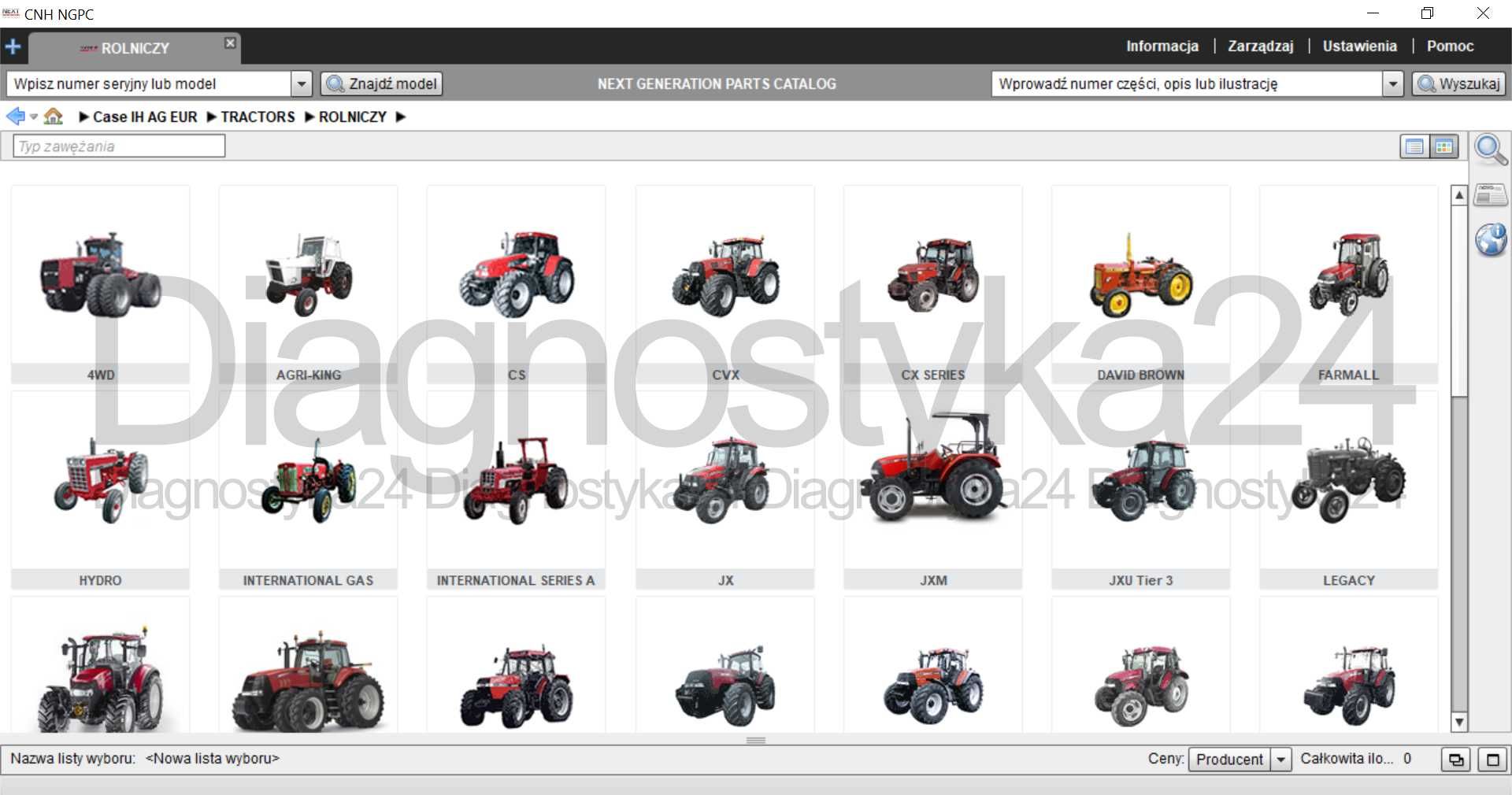This screenshot has height=795, width=1512.
Task: Click the Znajdź model button
Action: tap(382, 83)
